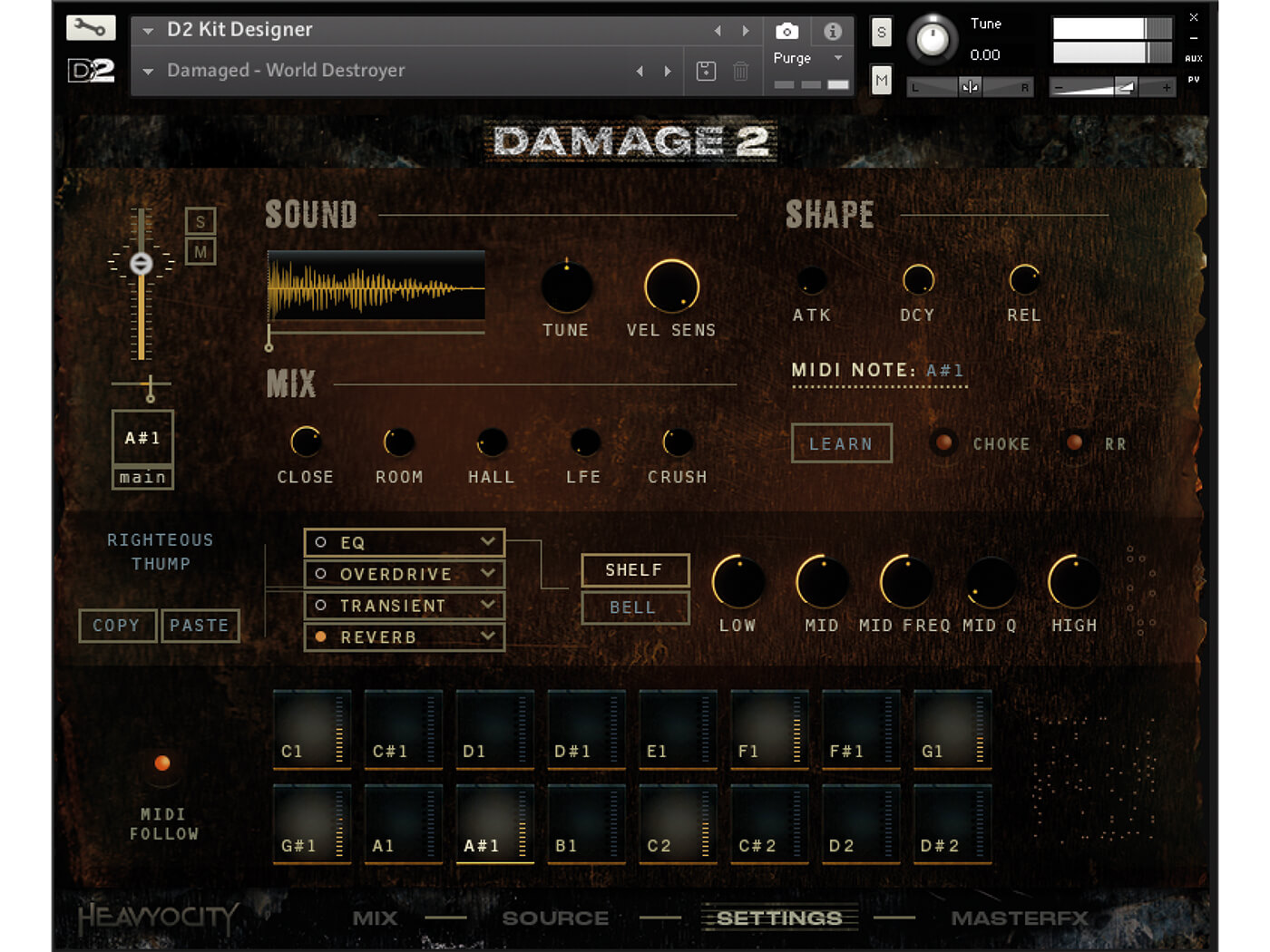
Task: Switch to the MIX tab
Action: pos(375,918)
